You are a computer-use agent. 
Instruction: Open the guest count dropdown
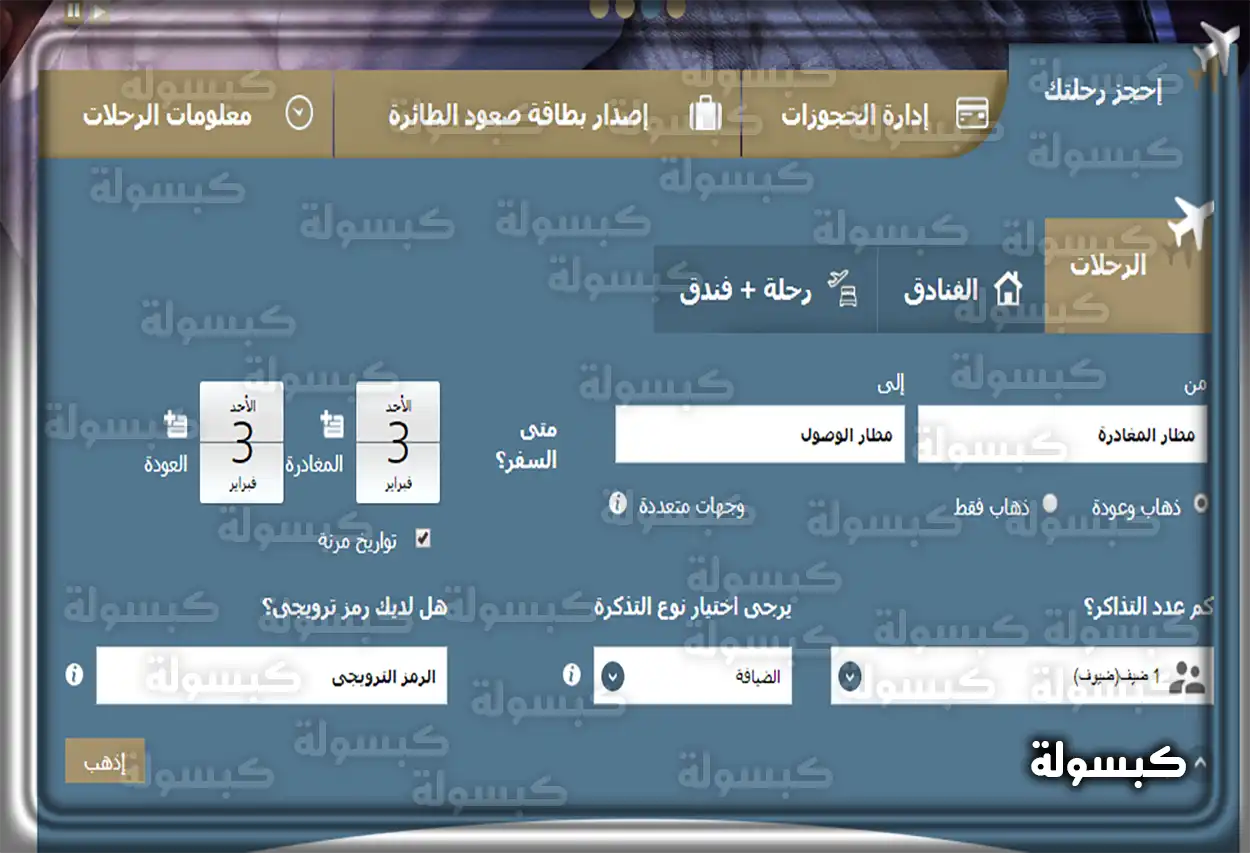(851, 676)
